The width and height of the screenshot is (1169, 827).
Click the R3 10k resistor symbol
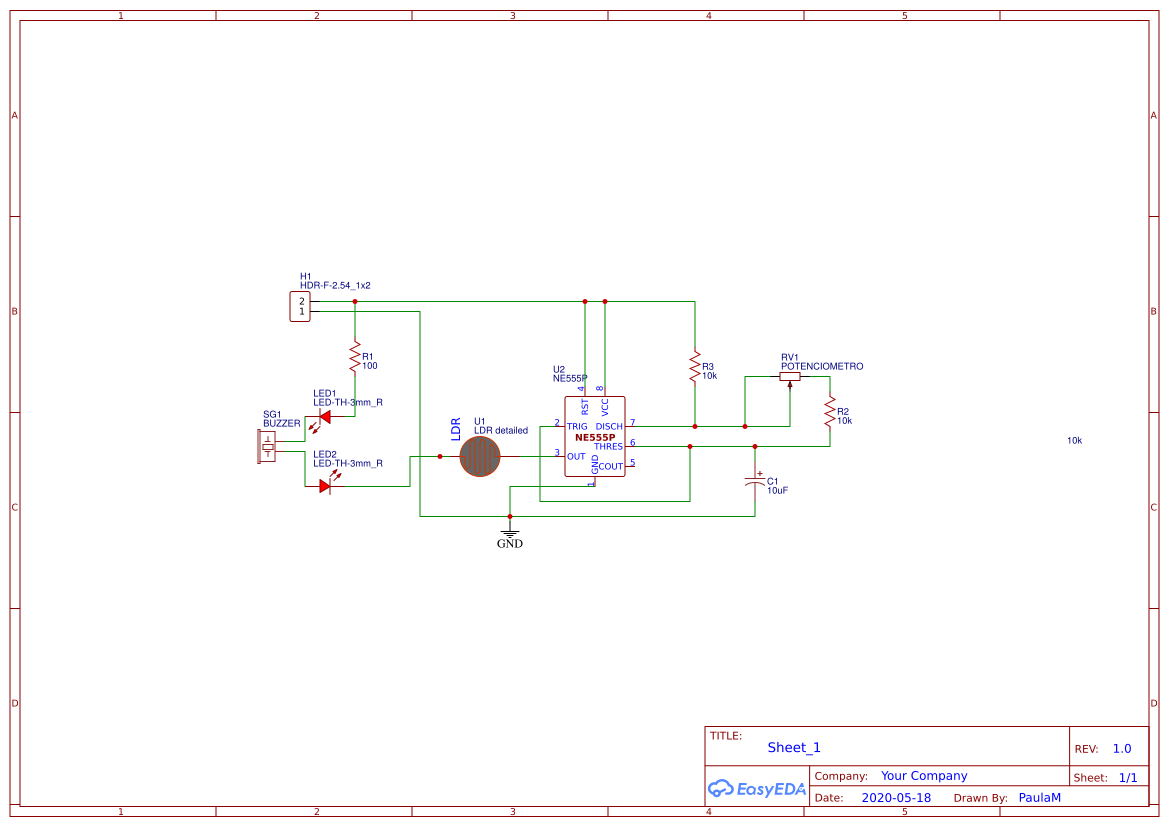(696, 367)
